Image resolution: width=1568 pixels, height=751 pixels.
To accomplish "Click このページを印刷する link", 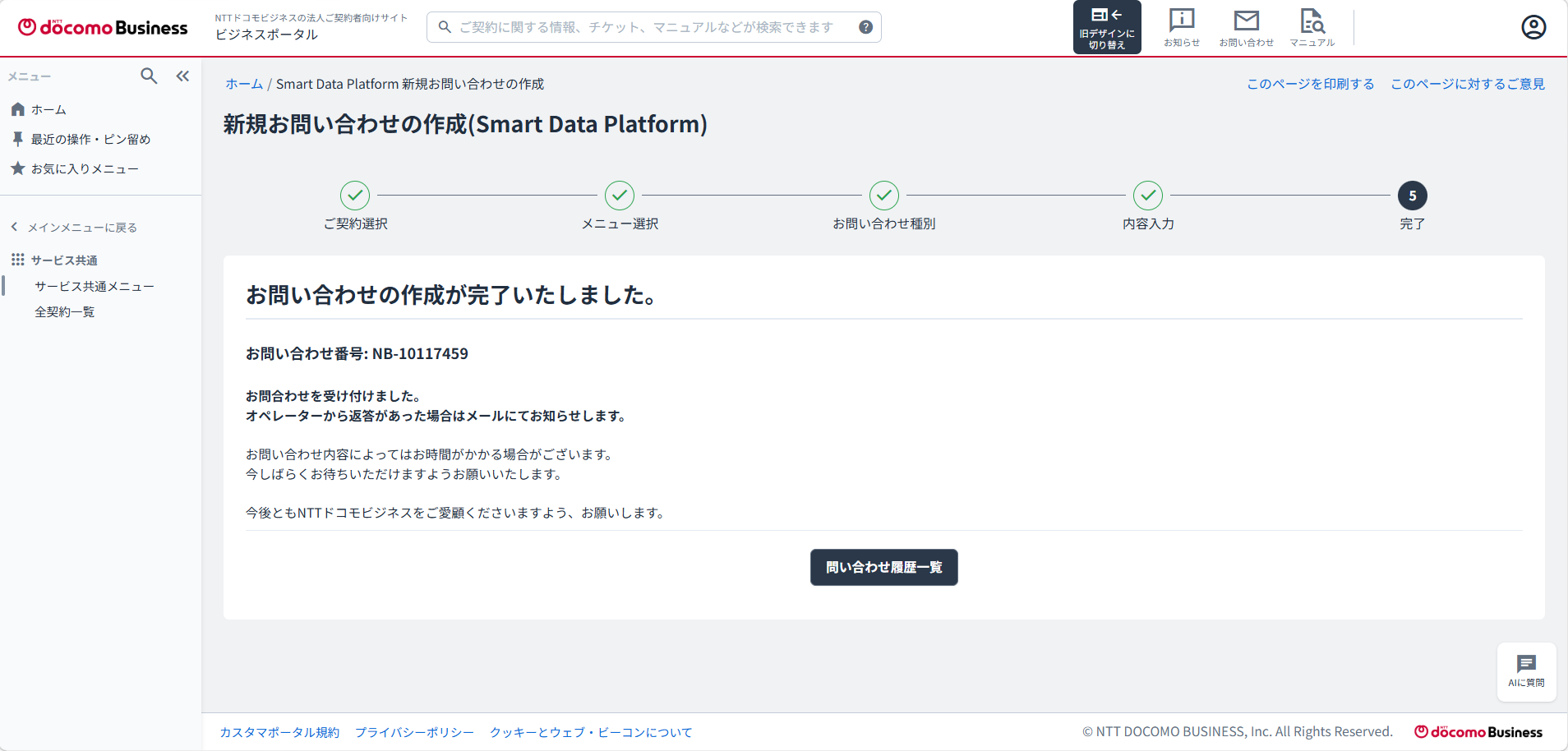I will coord(1310,84).
